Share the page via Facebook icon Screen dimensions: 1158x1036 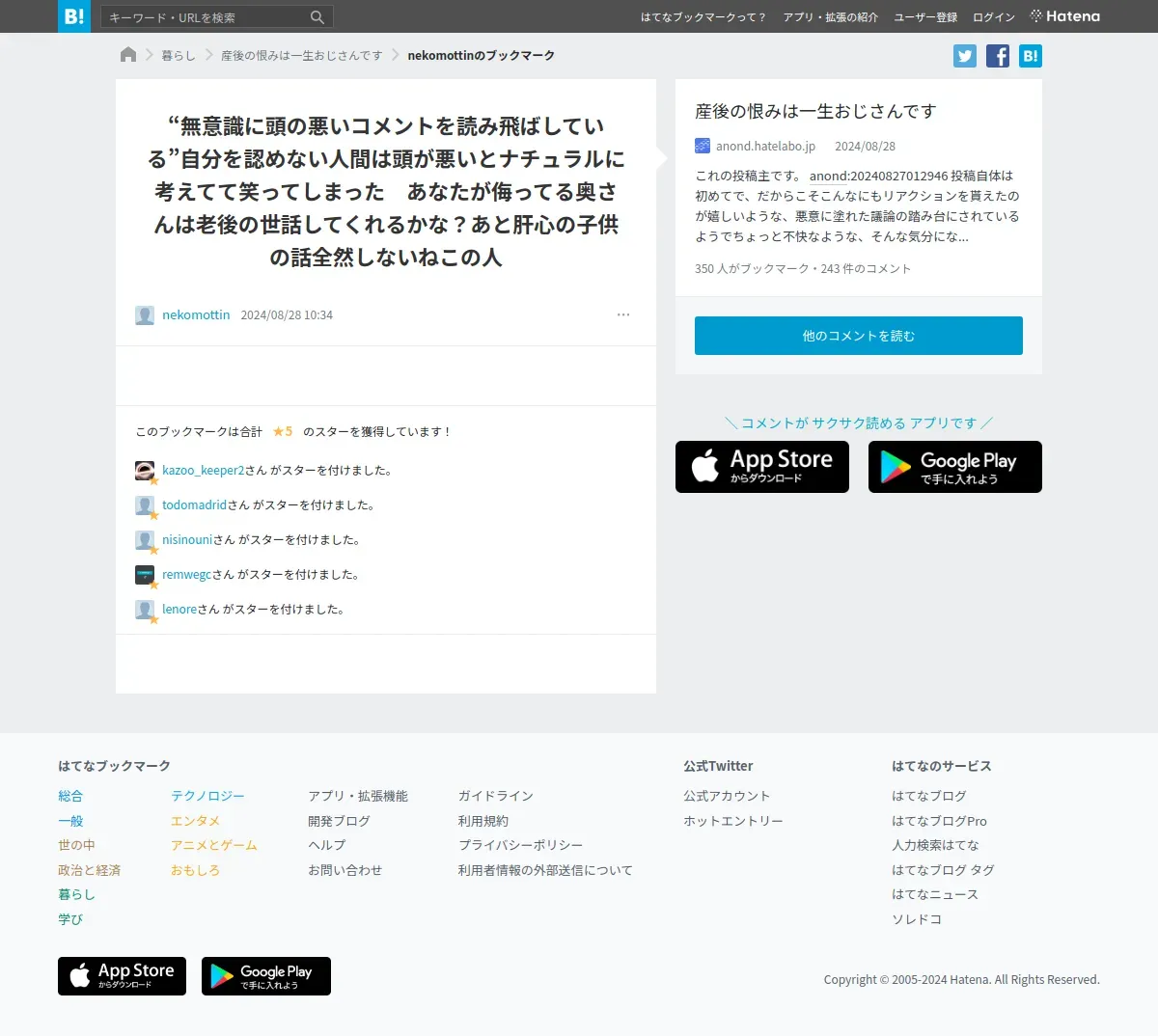(998, 56)
